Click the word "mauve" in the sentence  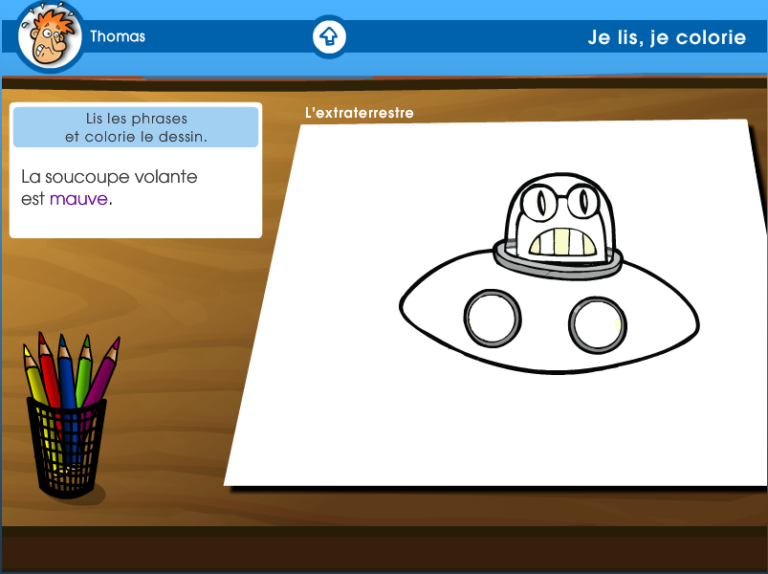coord(78,199)
